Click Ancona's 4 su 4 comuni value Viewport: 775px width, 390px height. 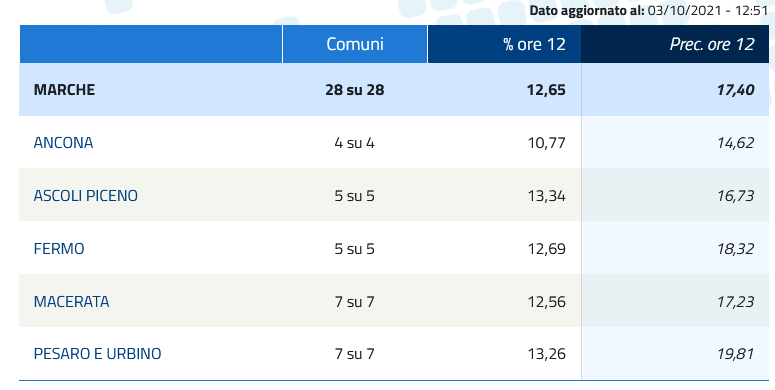pyautogui.click(x=354, y=143)
